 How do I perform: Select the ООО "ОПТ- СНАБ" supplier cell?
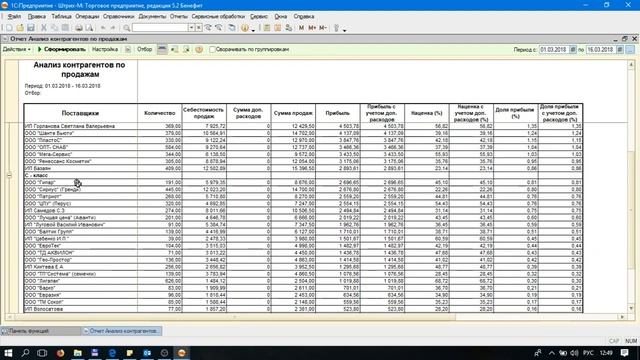(80, 147)
